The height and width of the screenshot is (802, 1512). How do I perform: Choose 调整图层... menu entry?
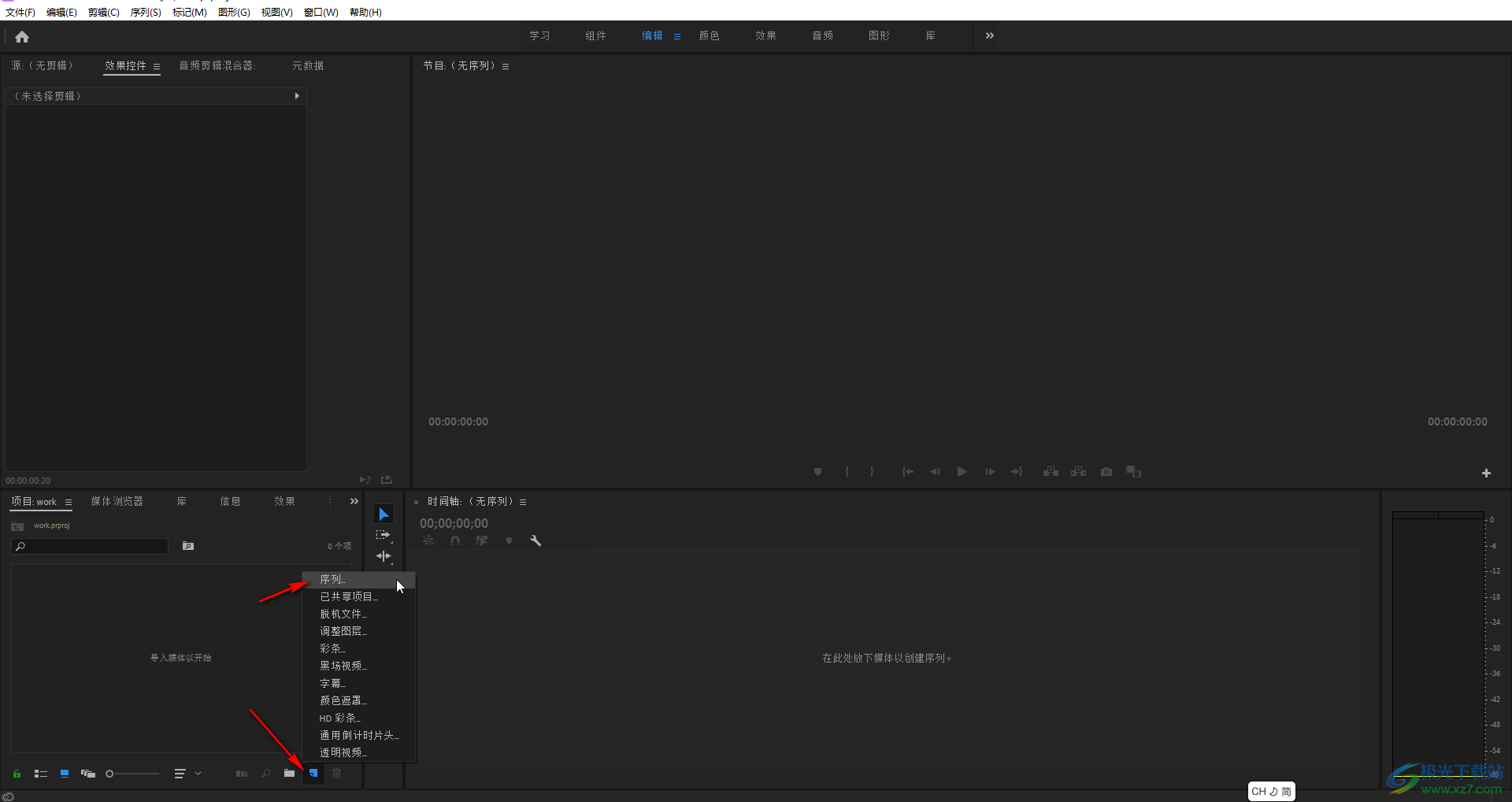pyautogui.click(x=359, y=631)
